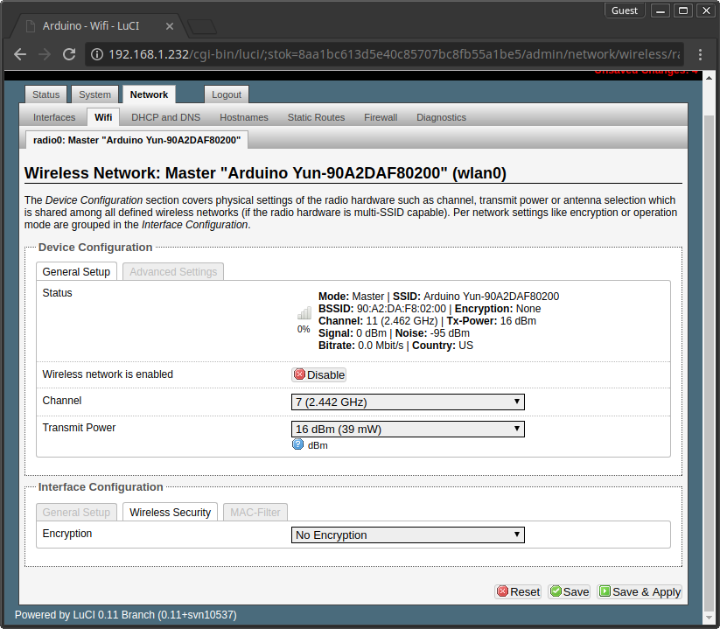The height and width of the screenshot is (629, 720).
Task: Click the SSID Arduino Yun-90A2DAF80200 status text
Action: [x=476, y=296]
